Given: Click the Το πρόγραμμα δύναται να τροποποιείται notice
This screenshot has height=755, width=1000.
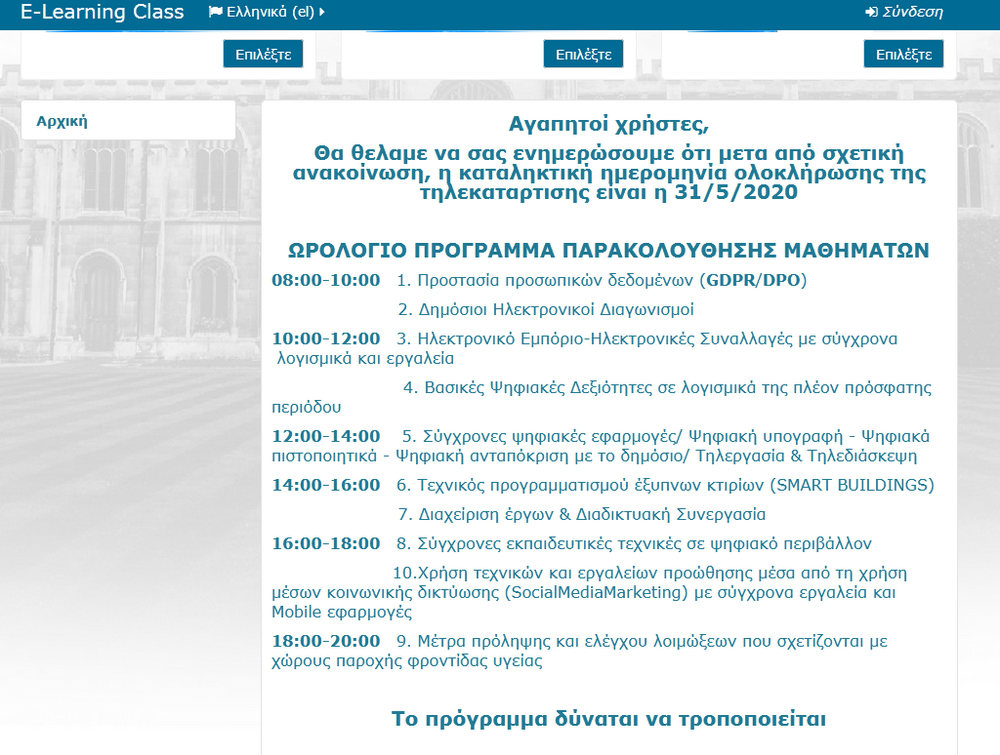Looking at the screenshot, I should coord(608,719).
